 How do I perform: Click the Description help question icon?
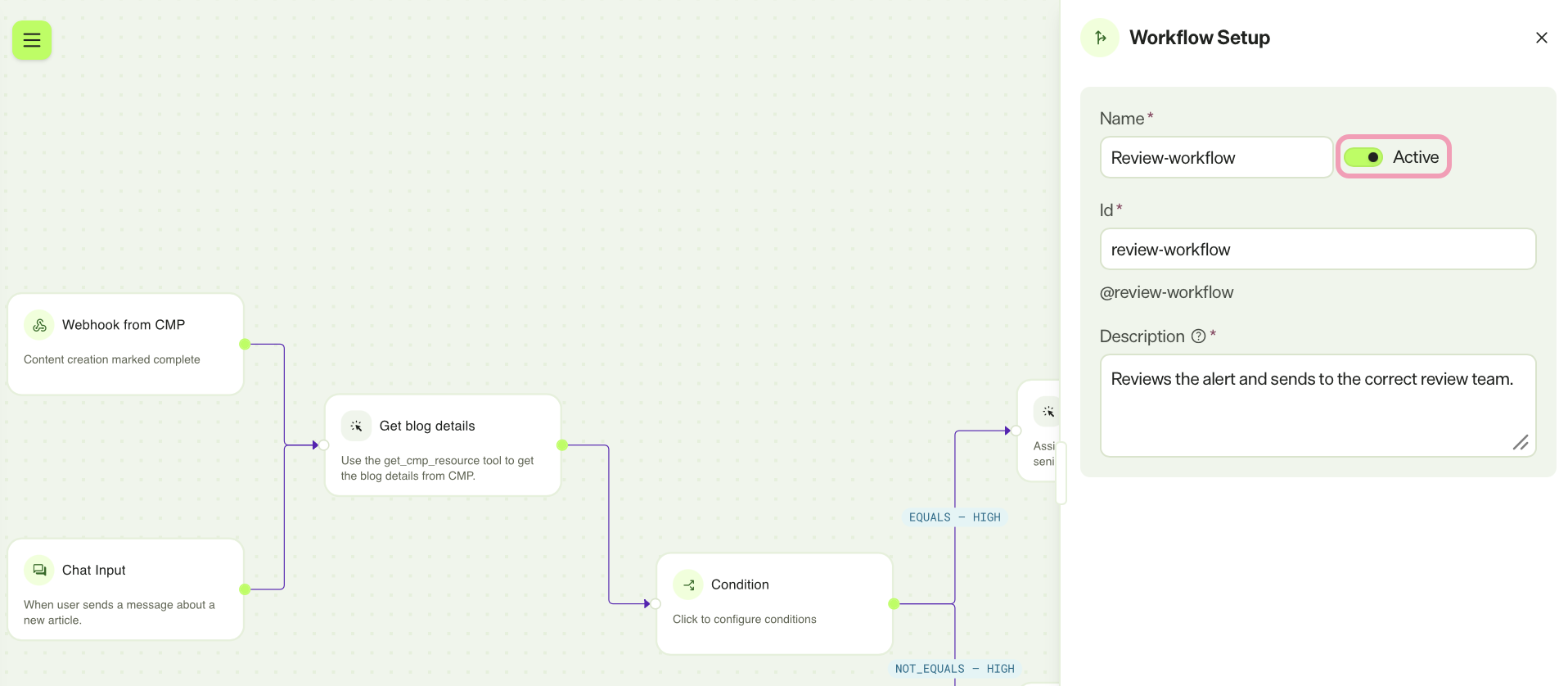(x=1198, y=336)
